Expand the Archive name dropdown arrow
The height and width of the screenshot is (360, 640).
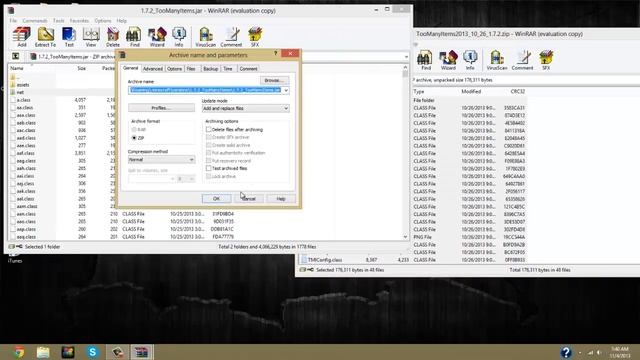[x=286, y=90]
